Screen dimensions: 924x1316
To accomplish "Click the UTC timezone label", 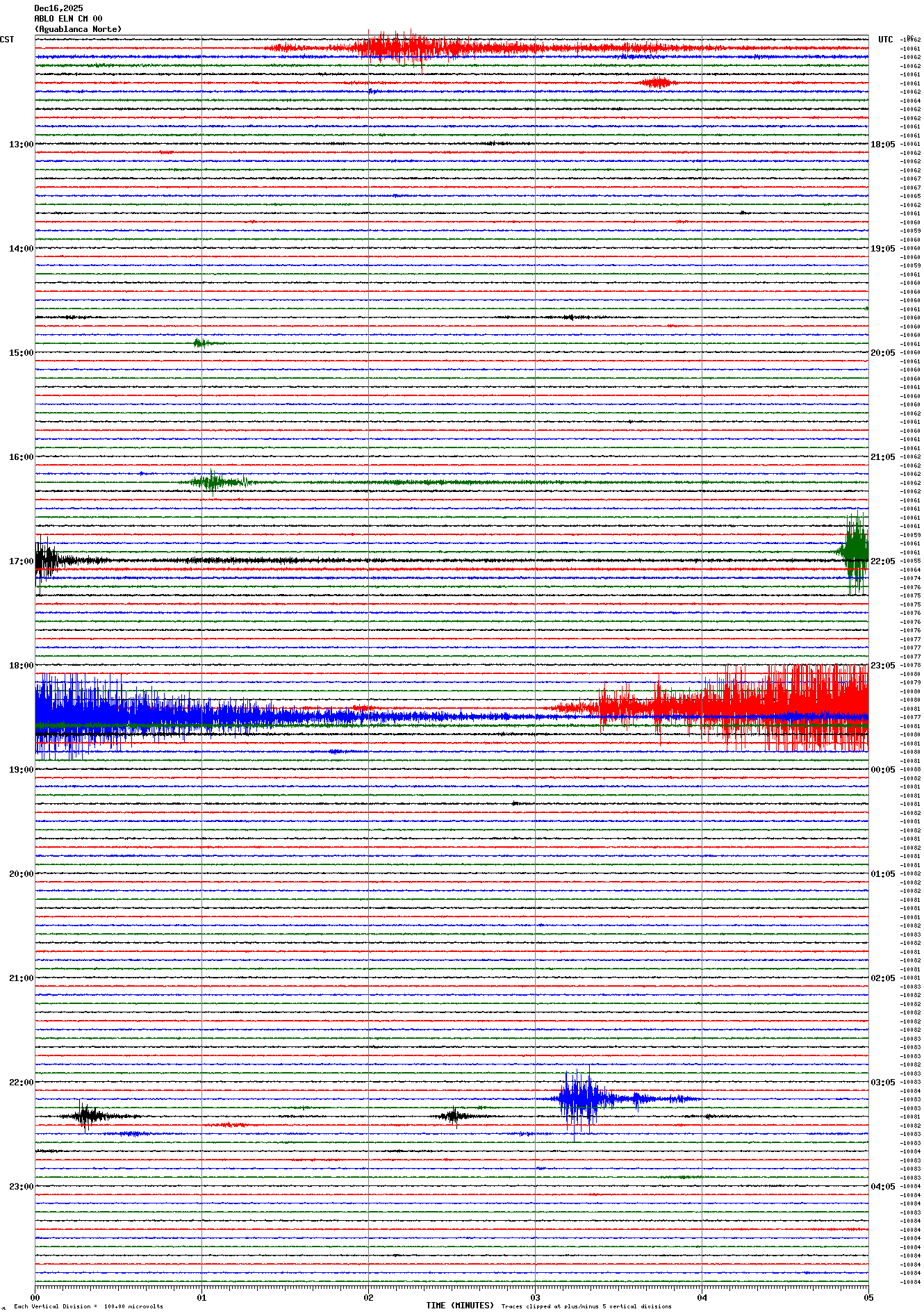I will [x=885, y=40].
